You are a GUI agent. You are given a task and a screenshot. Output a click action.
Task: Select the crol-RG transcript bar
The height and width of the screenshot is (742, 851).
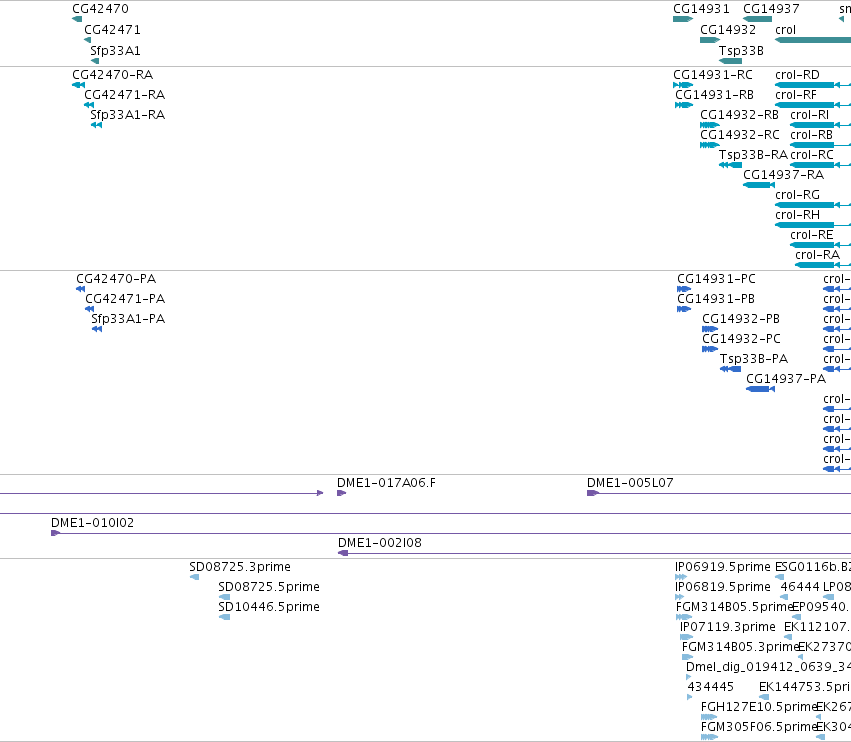click(804, 205)
